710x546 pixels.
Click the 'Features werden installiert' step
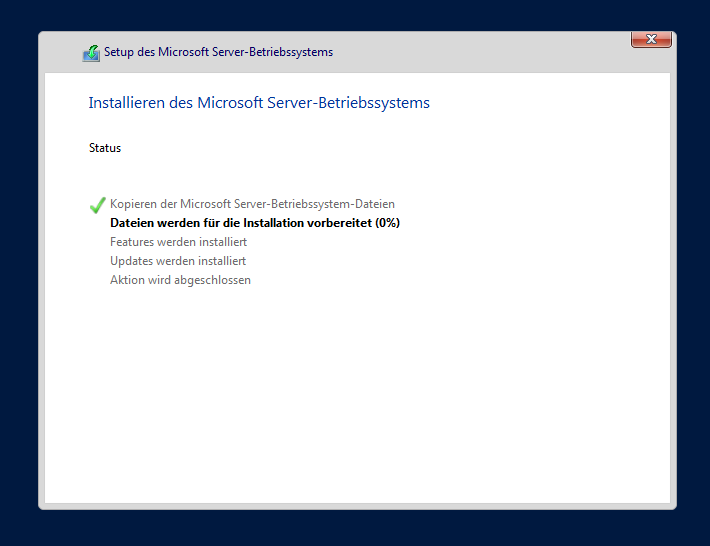pyautogui.click(x=178, y=242)
